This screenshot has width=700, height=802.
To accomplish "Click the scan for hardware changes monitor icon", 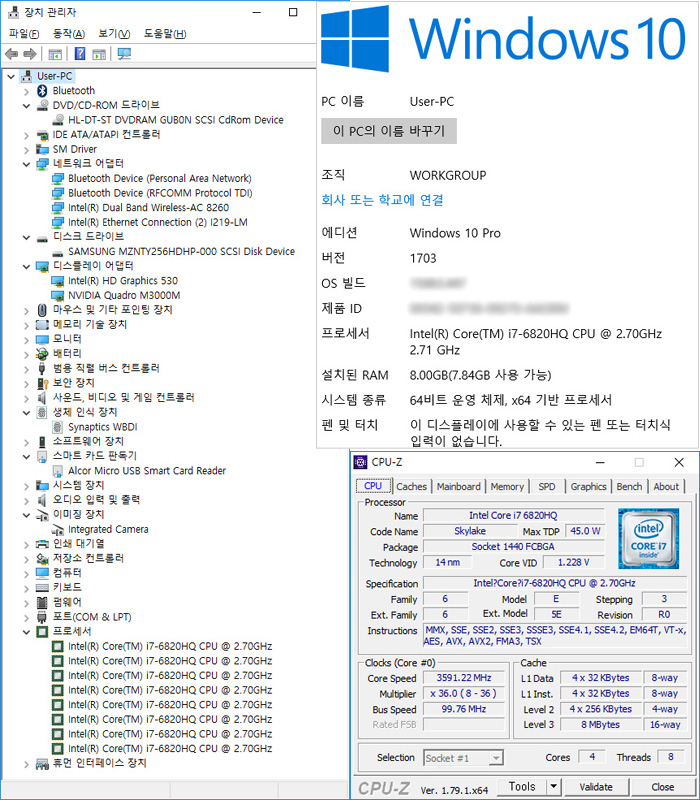I will click(124, 54).
